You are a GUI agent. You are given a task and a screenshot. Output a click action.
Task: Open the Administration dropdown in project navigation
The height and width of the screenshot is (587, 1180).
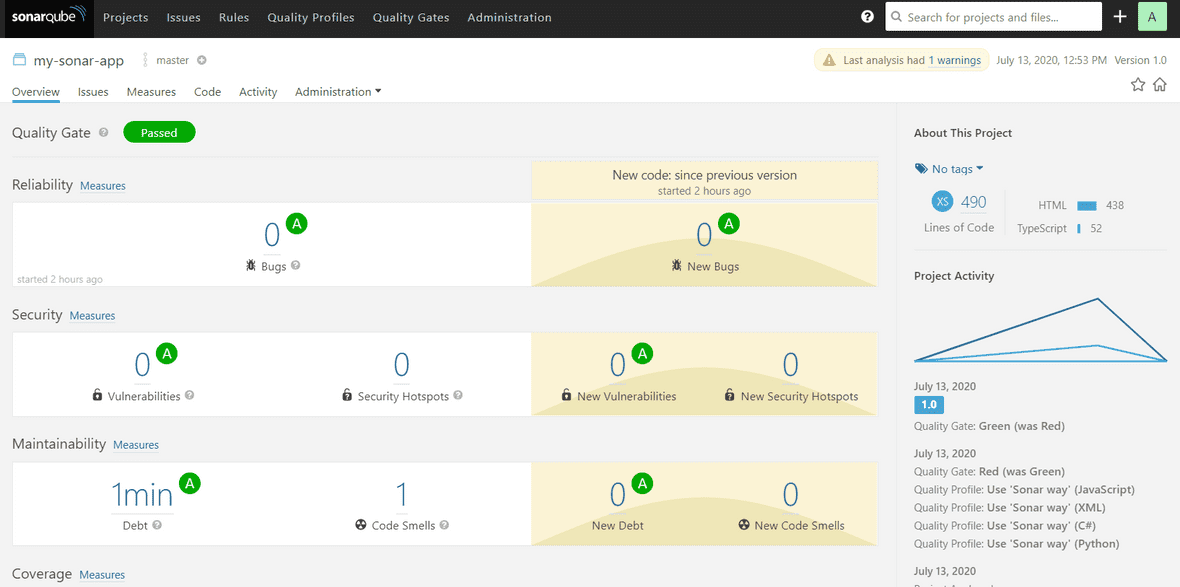tap(335, 91)
